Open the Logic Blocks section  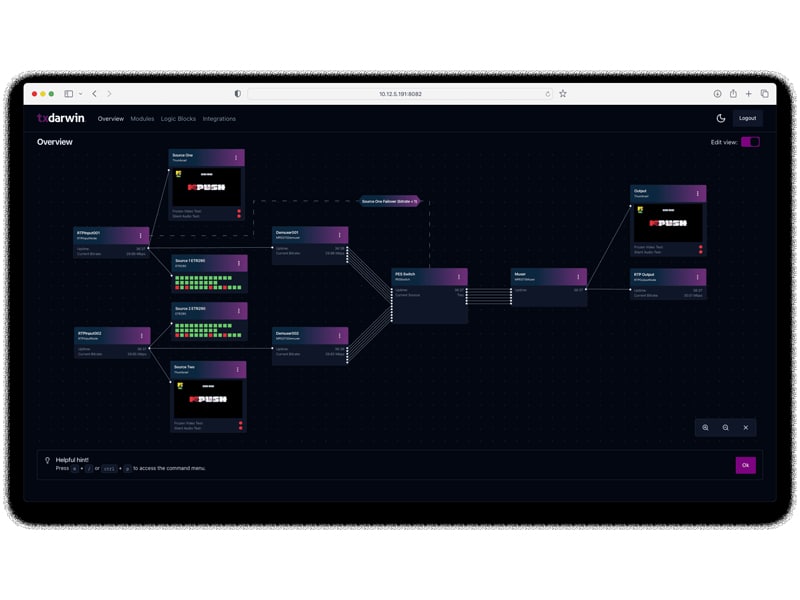[x=177, y=118]
